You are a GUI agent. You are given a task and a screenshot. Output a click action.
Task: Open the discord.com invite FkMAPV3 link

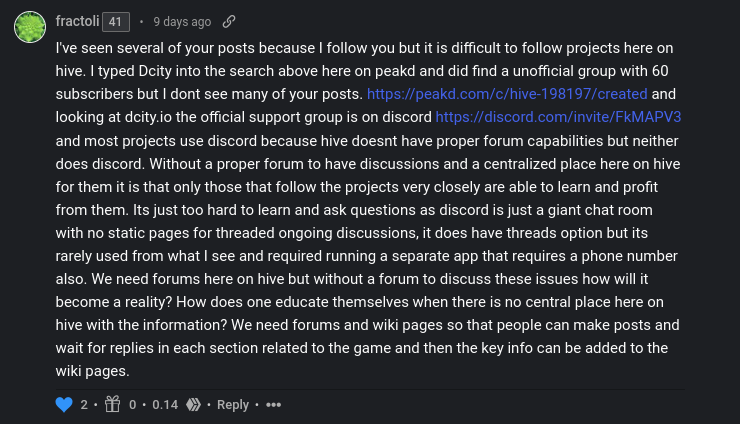pos(558,117)
